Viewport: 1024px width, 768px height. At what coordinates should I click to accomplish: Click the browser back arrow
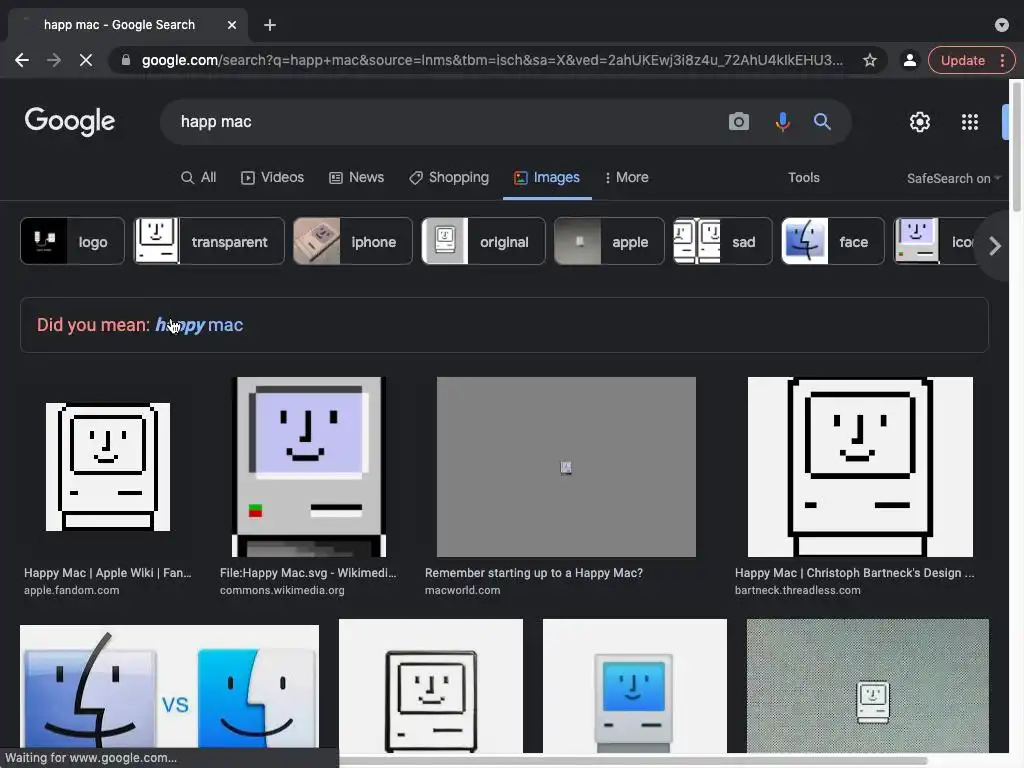[x=22, y=61]
